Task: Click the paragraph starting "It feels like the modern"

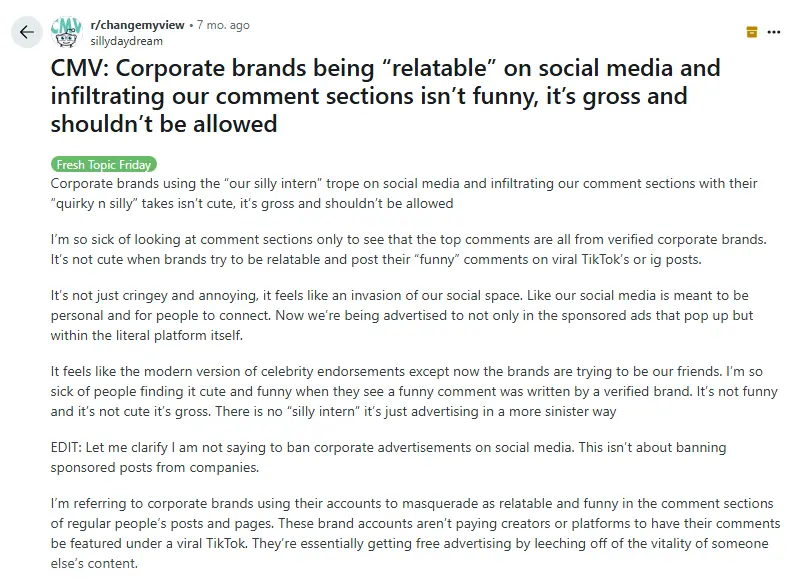Action: (400, 391)
